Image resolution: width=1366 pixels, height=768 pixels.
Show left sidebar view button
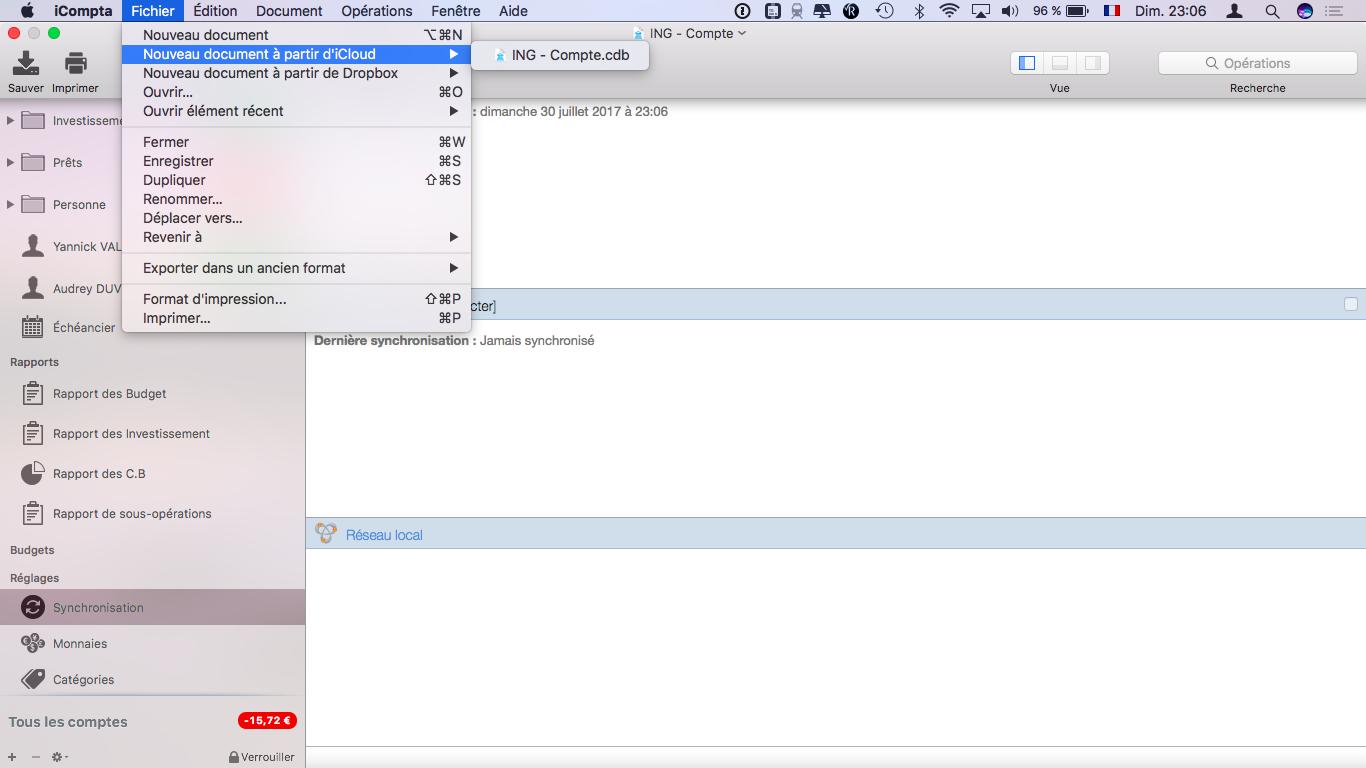click(x=1027, y=63)
